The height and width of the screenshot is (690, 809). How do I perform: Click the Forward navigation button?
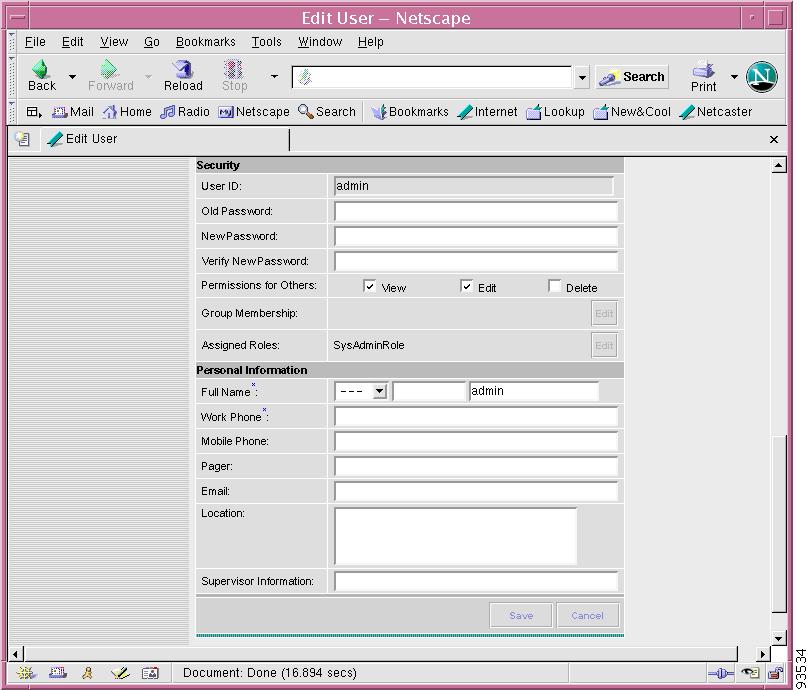(110, 76)
